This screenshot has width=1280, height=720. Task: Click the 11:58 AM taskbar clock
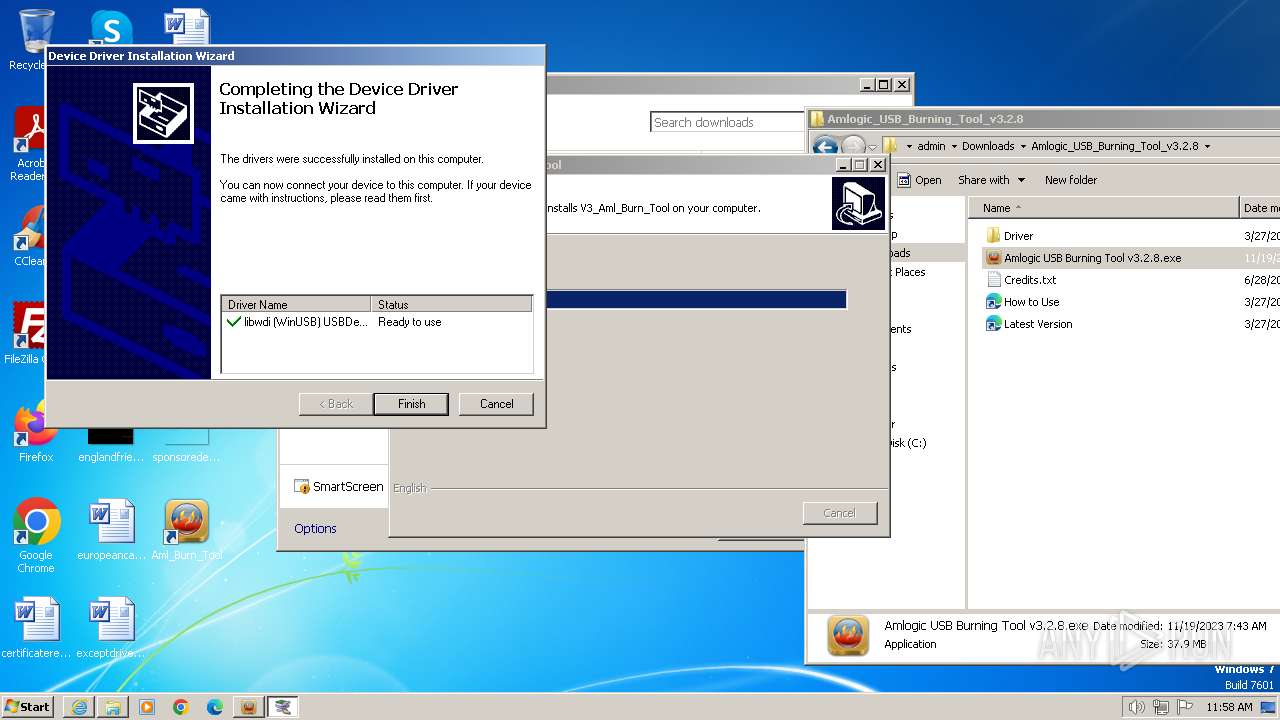point(1229,707)
